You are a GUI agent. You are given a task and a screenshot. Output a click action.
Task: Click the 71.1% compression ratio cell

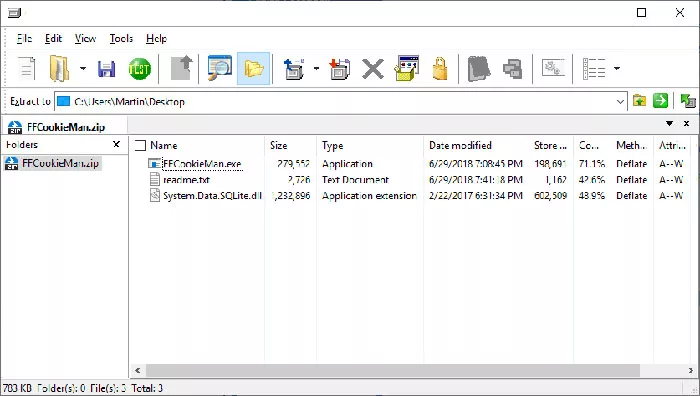(x=592, y=164)
